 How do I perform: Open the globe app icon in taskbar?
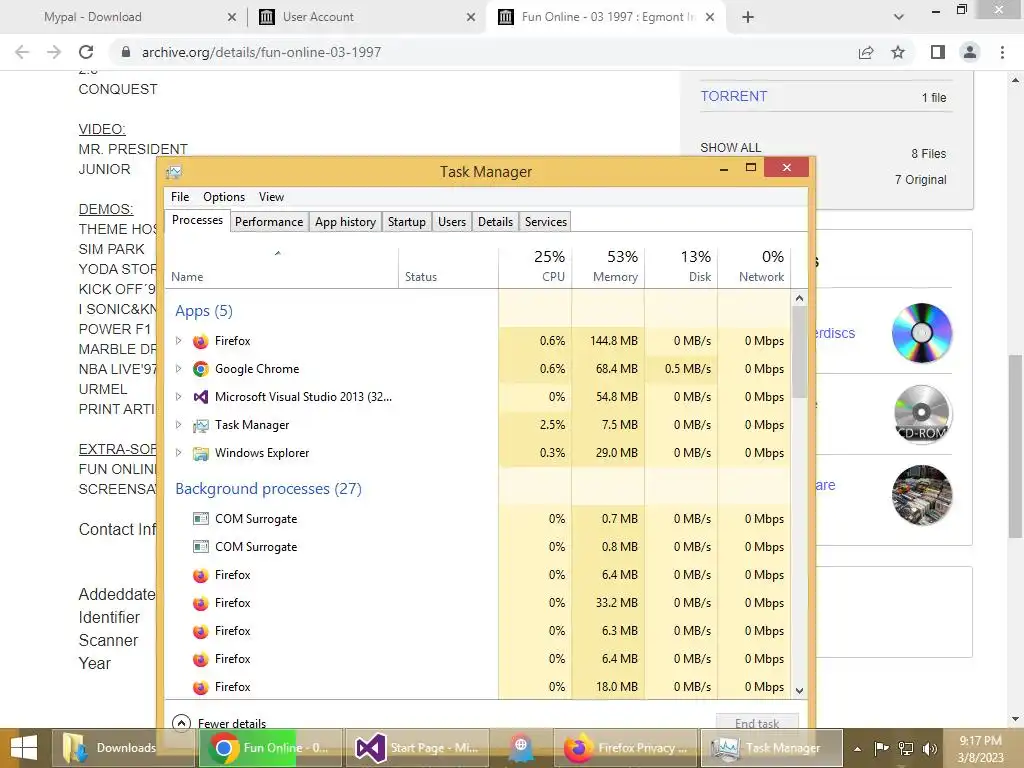(x=520, y=748)
